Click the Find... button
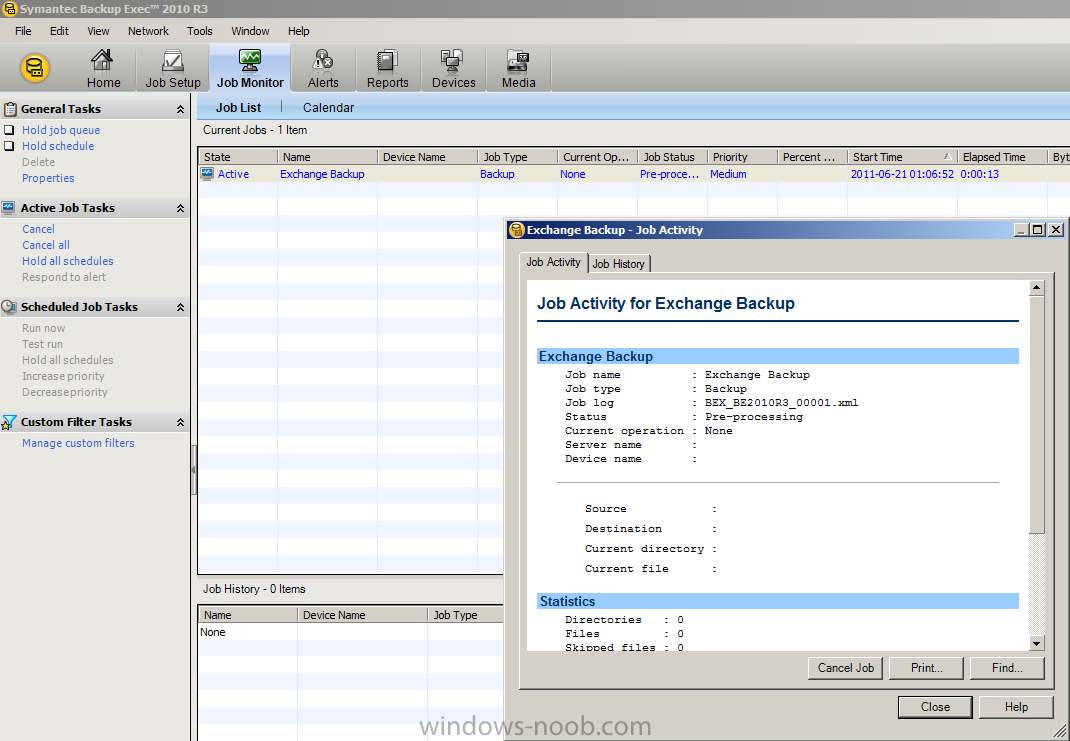This screenshot has height=741, width=1070. point(1007,668)
